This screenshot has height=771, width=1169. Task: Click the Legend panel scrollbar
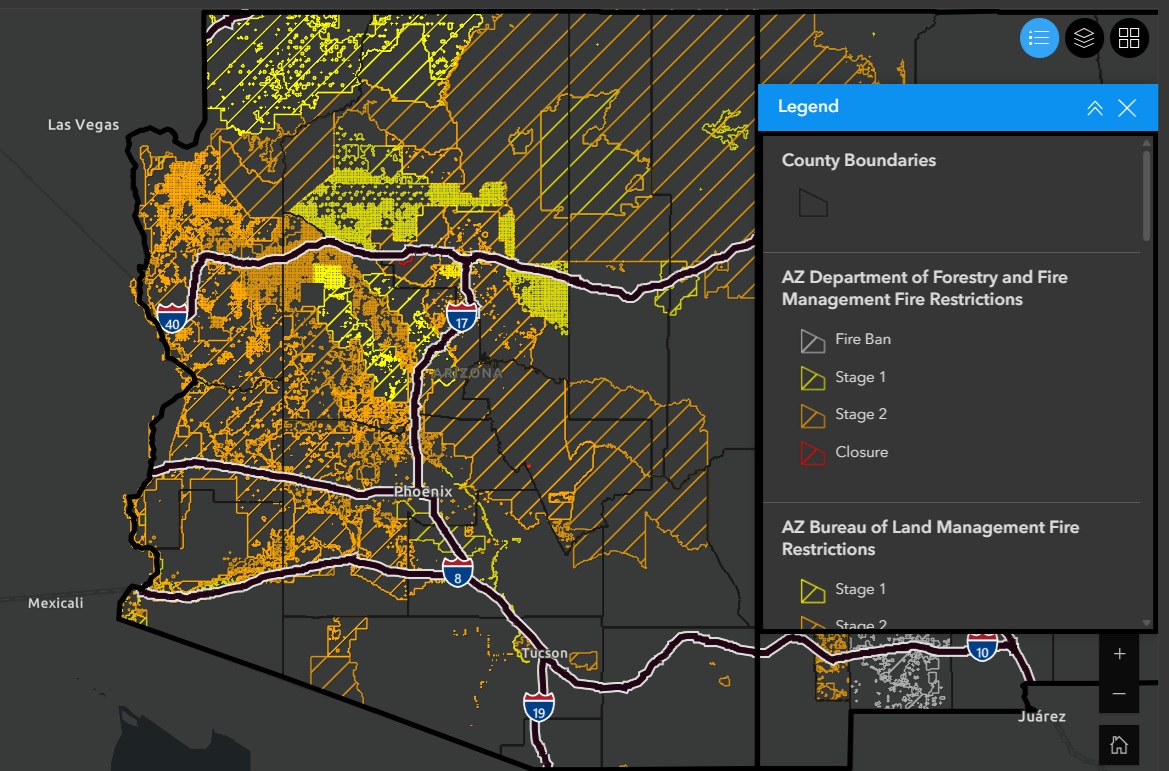coord(1147,195)
